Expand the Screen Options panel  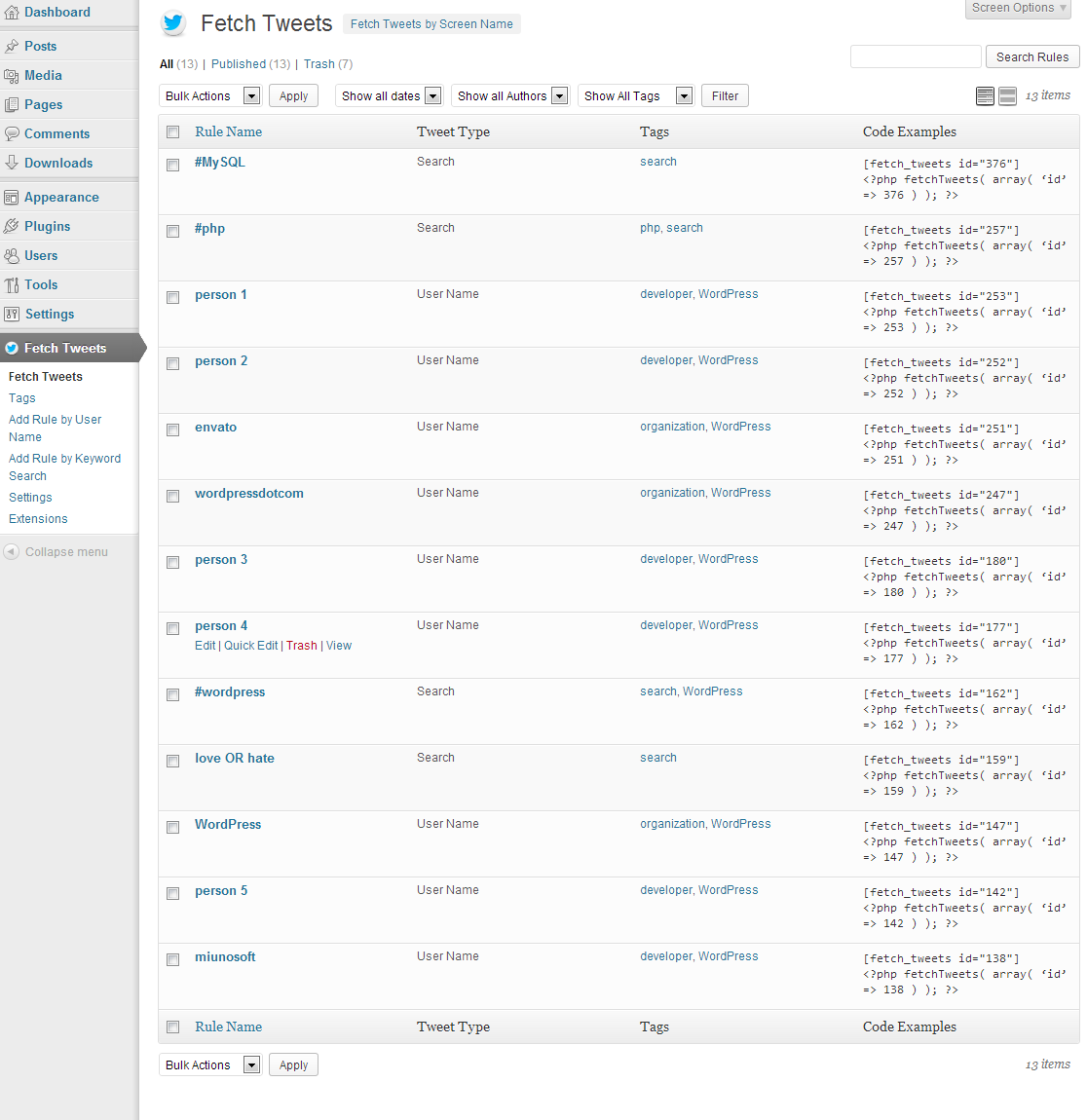1019,8
